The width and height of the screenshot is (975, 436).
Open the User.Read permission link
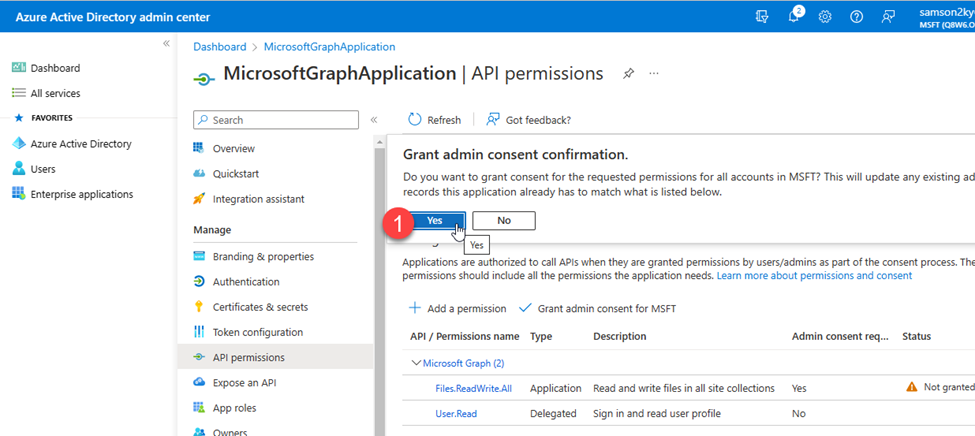click(x=456, y=414)
